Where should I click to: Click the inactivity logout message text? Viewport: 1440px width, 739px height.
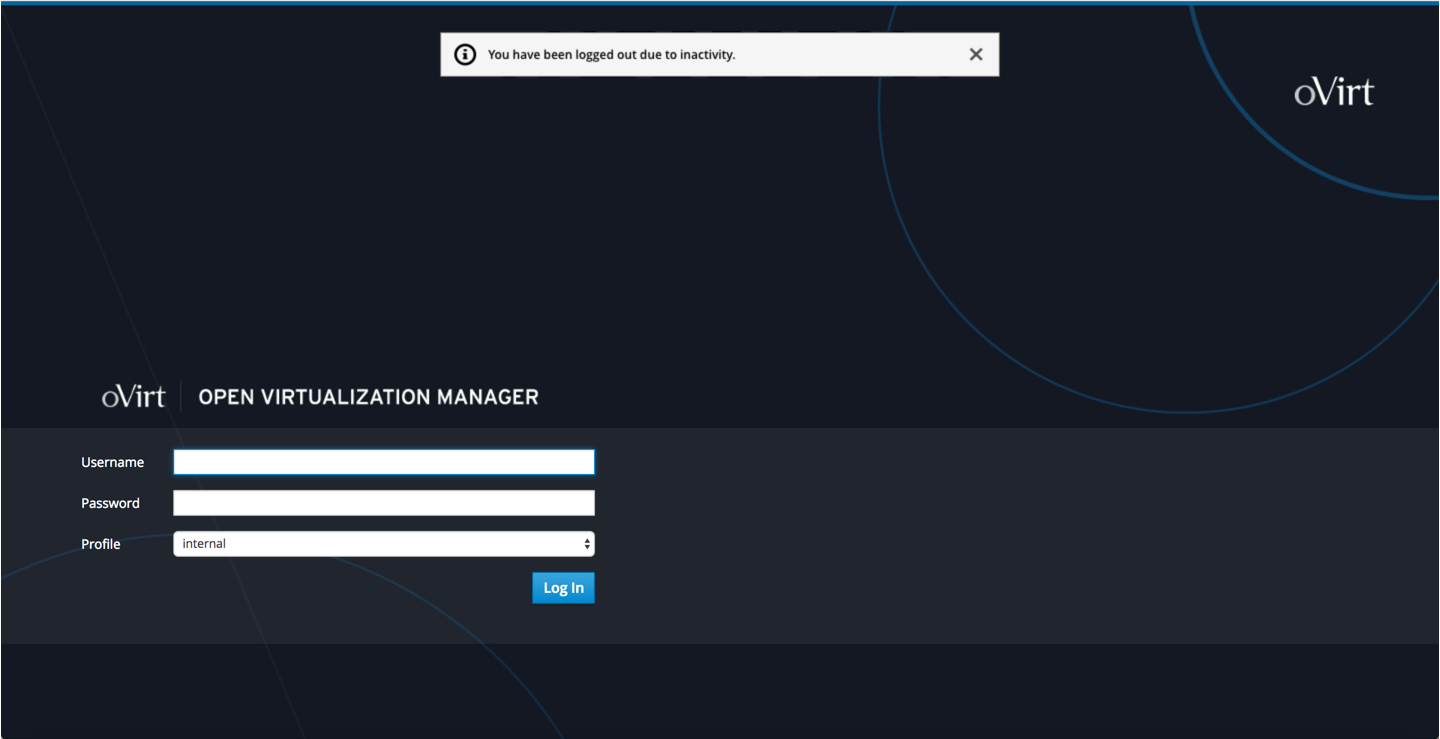click(610, 54)
